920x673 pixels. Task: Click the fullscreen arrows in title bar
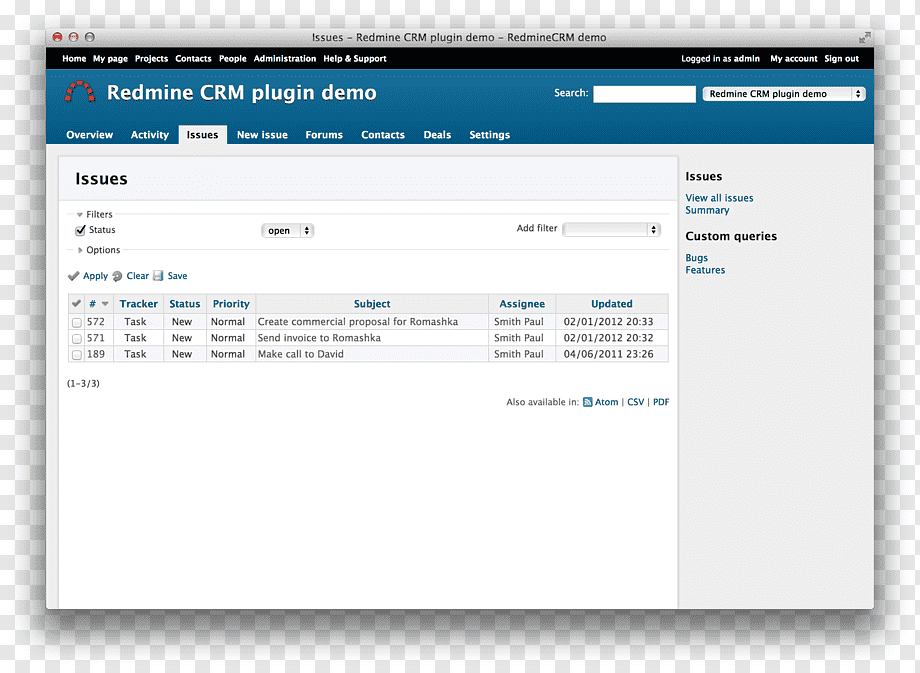(x=864, y=38)
